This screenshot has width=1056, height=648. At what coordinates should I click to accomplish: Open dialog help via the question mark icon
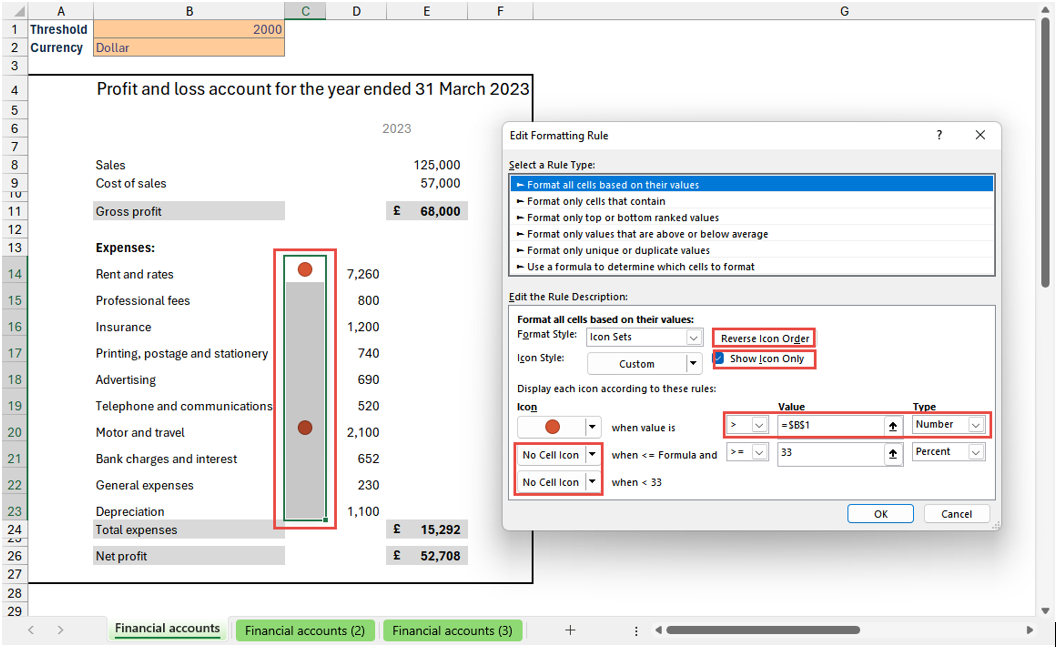[938, 135]
